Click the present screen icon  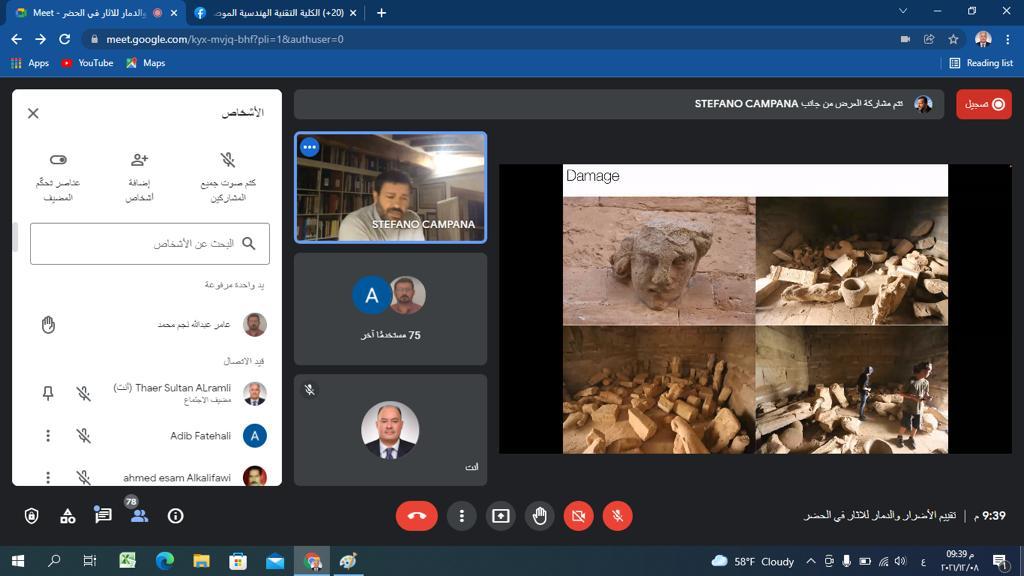(x=500, y=516)
